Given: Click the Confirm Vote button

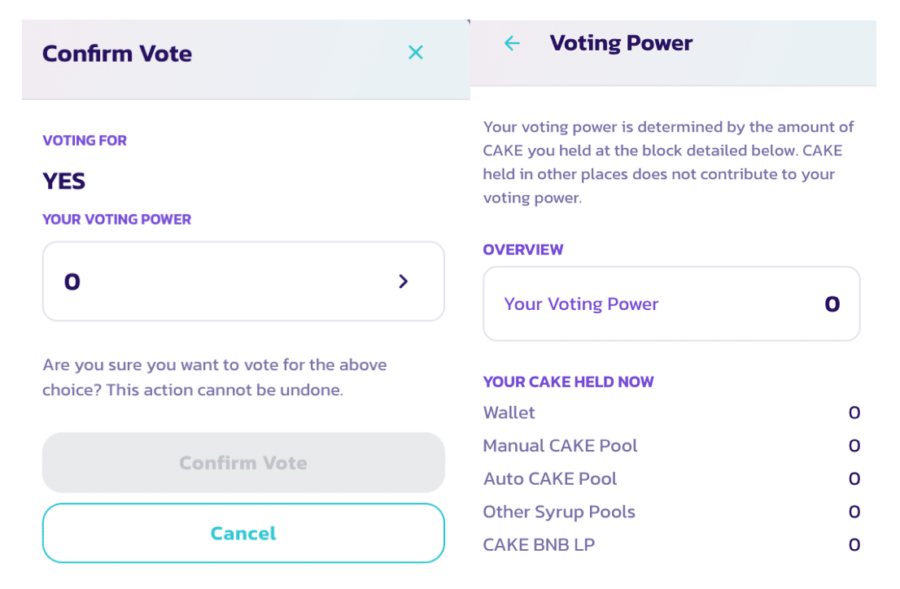Looking at the screenshot, I should point(243,463).
